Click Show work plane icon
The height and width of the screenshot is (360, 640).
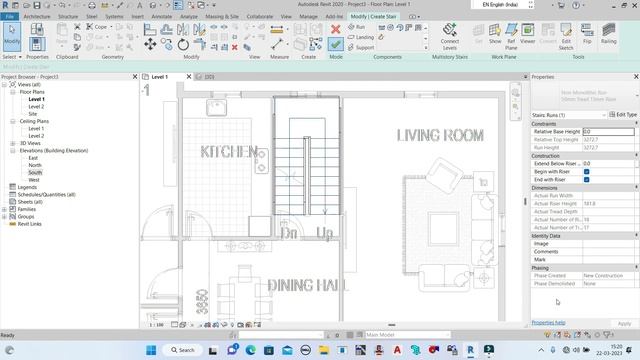pos(495,33)
